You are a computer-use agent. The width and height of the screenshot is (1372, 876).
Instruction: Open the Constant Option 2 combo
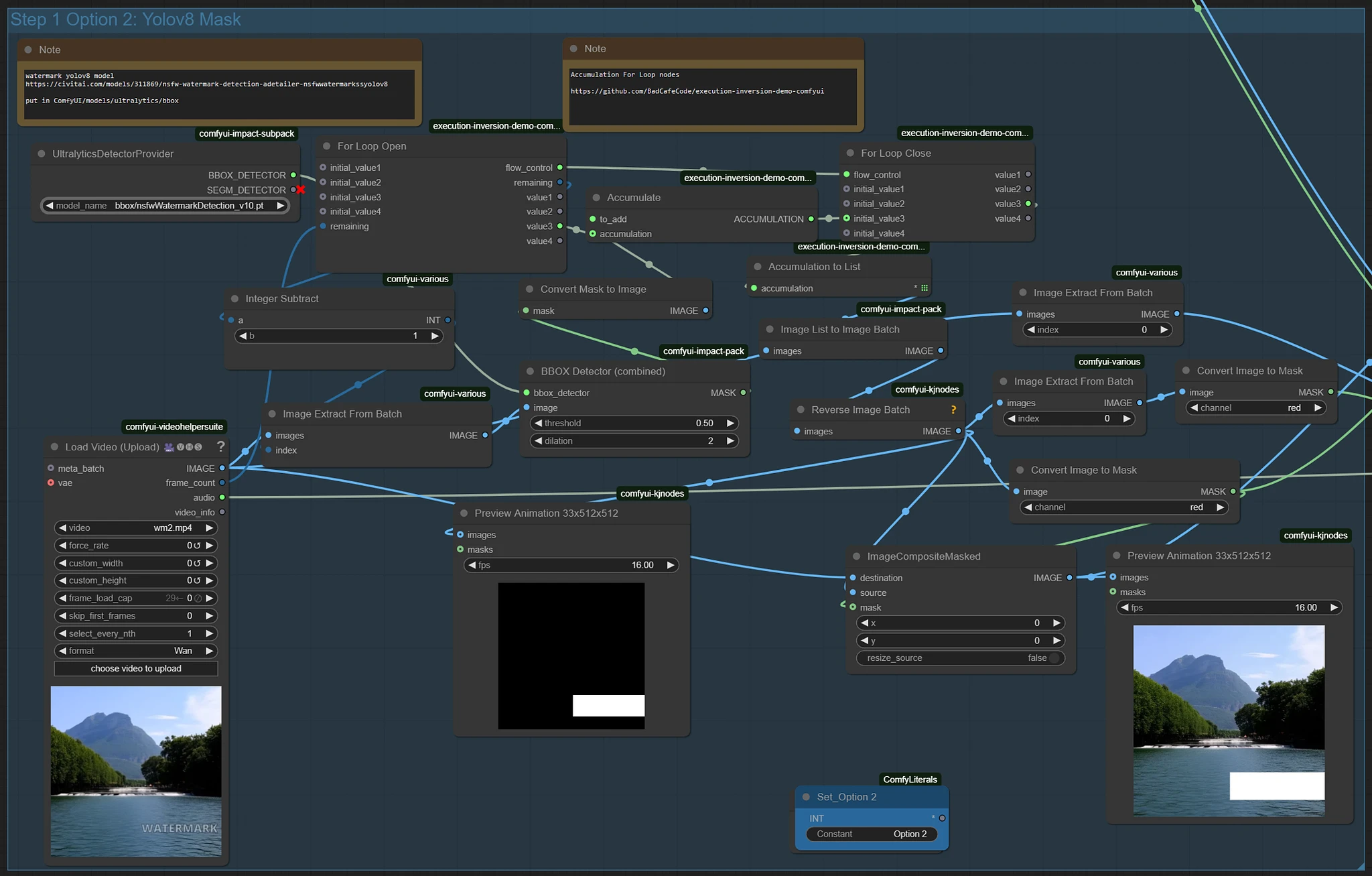click(x=871, y=834)
